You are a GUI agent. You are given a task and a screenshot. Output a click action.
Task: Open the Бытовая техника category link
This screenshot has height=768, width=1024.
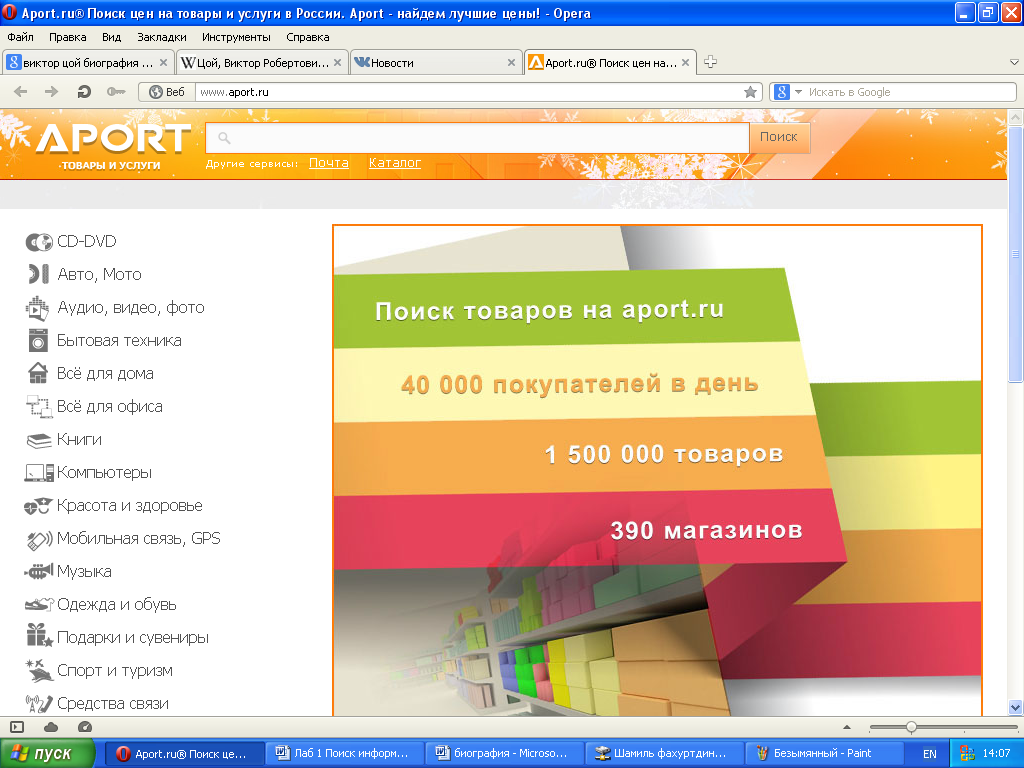point(119,341)
